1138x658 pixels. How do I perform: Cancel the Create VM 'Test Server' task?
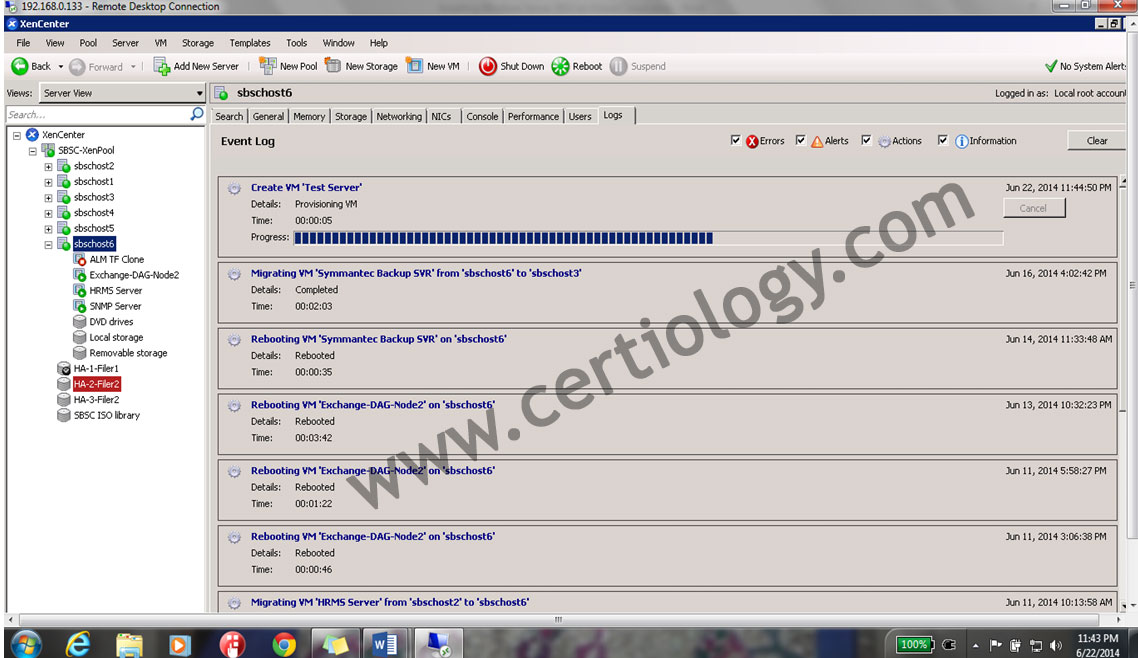[1033, 208]
